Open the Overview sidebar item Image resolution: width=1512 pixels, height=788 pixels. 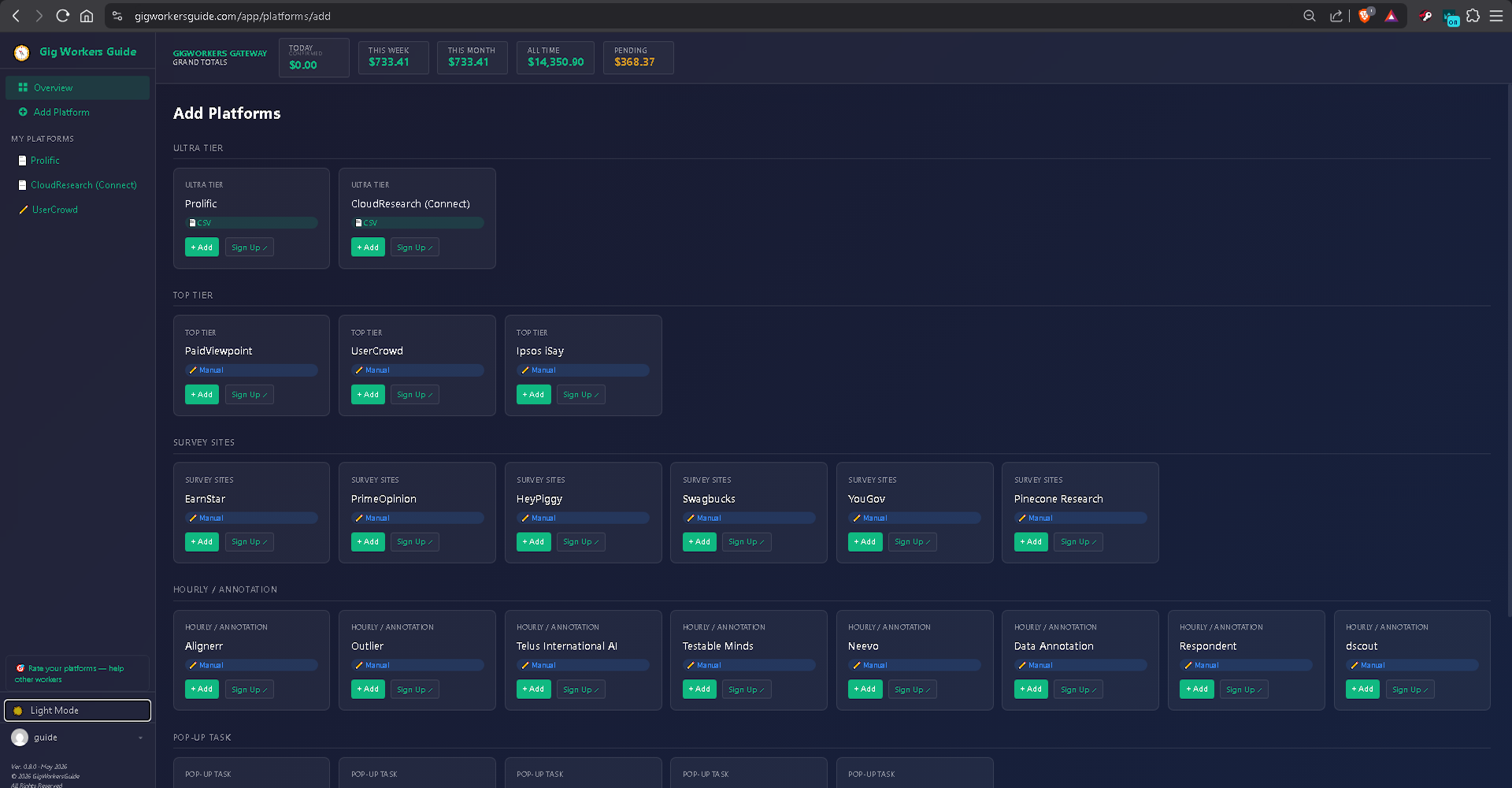(77, 87)
